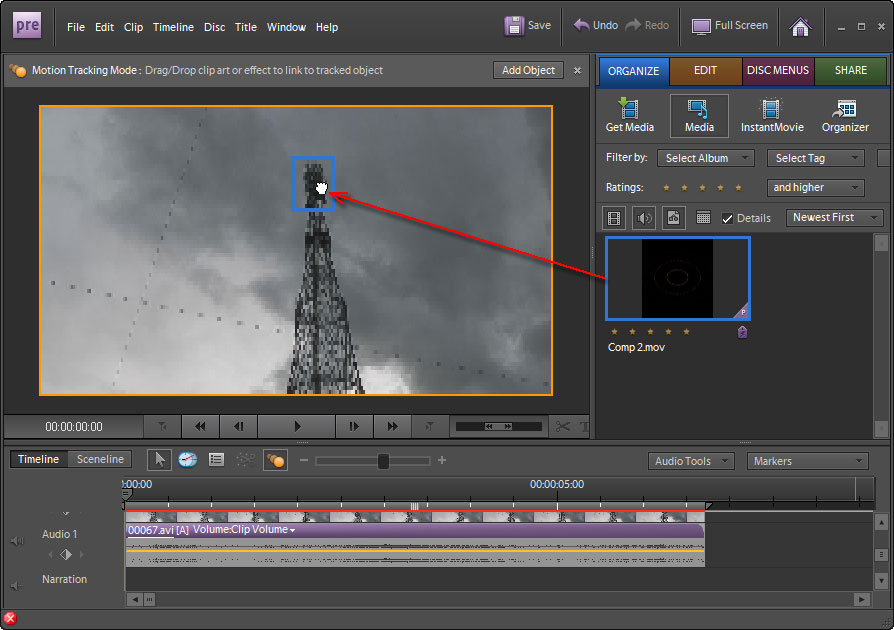The height and width of the screenshot is (630, 894).
Task: Open the Newest First sort dropdown
Action: tap(834, 217)
